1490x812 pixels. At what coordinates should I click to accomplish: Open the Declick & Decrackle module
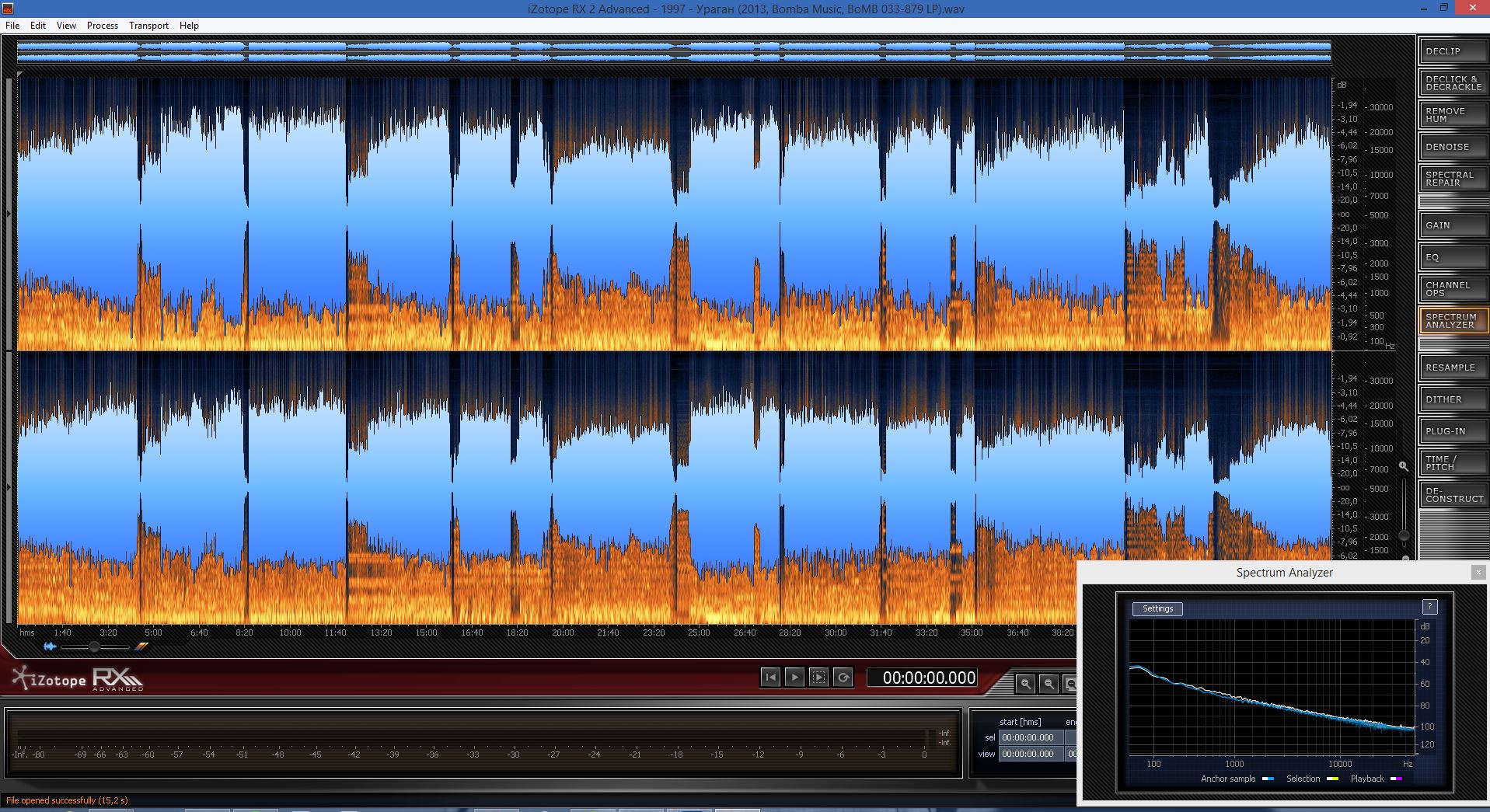[x=1453, y=83]
